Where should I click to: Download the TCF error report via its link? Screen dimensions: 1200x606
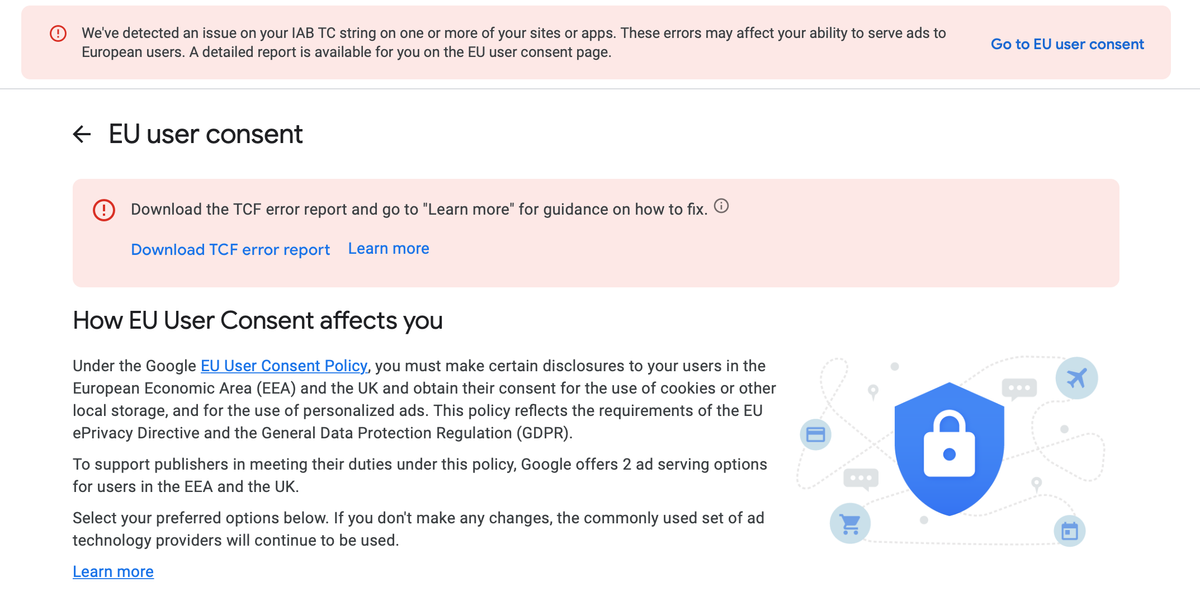[230, 249]
